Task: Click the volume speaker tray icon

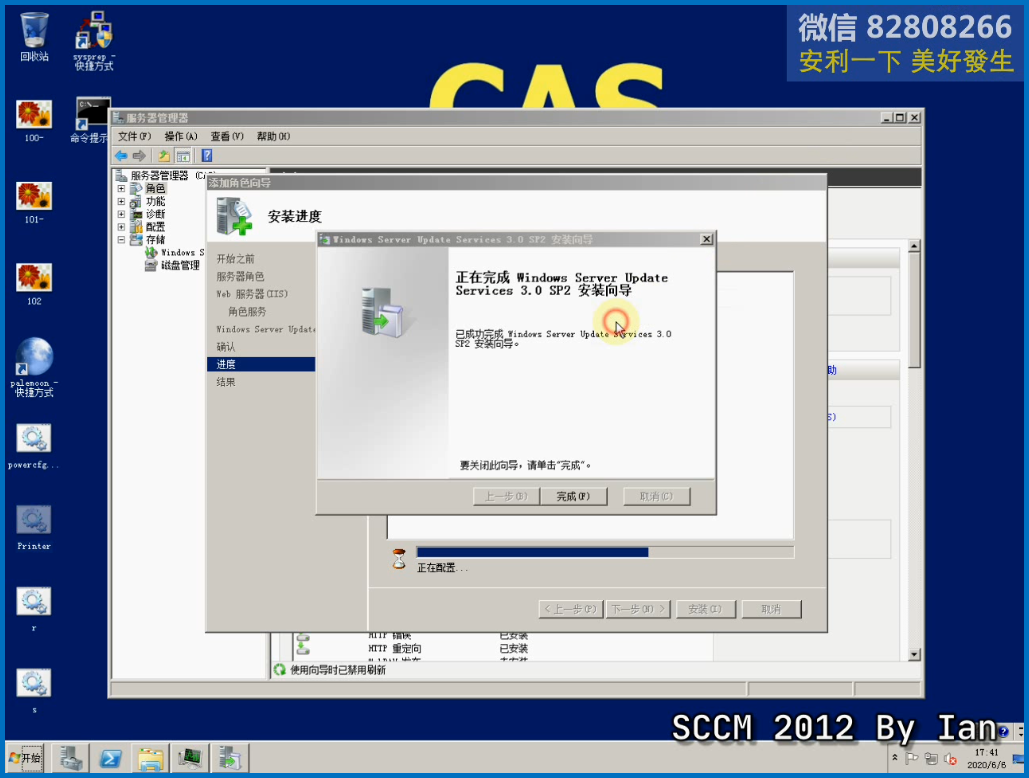Action: pos(950,758)
